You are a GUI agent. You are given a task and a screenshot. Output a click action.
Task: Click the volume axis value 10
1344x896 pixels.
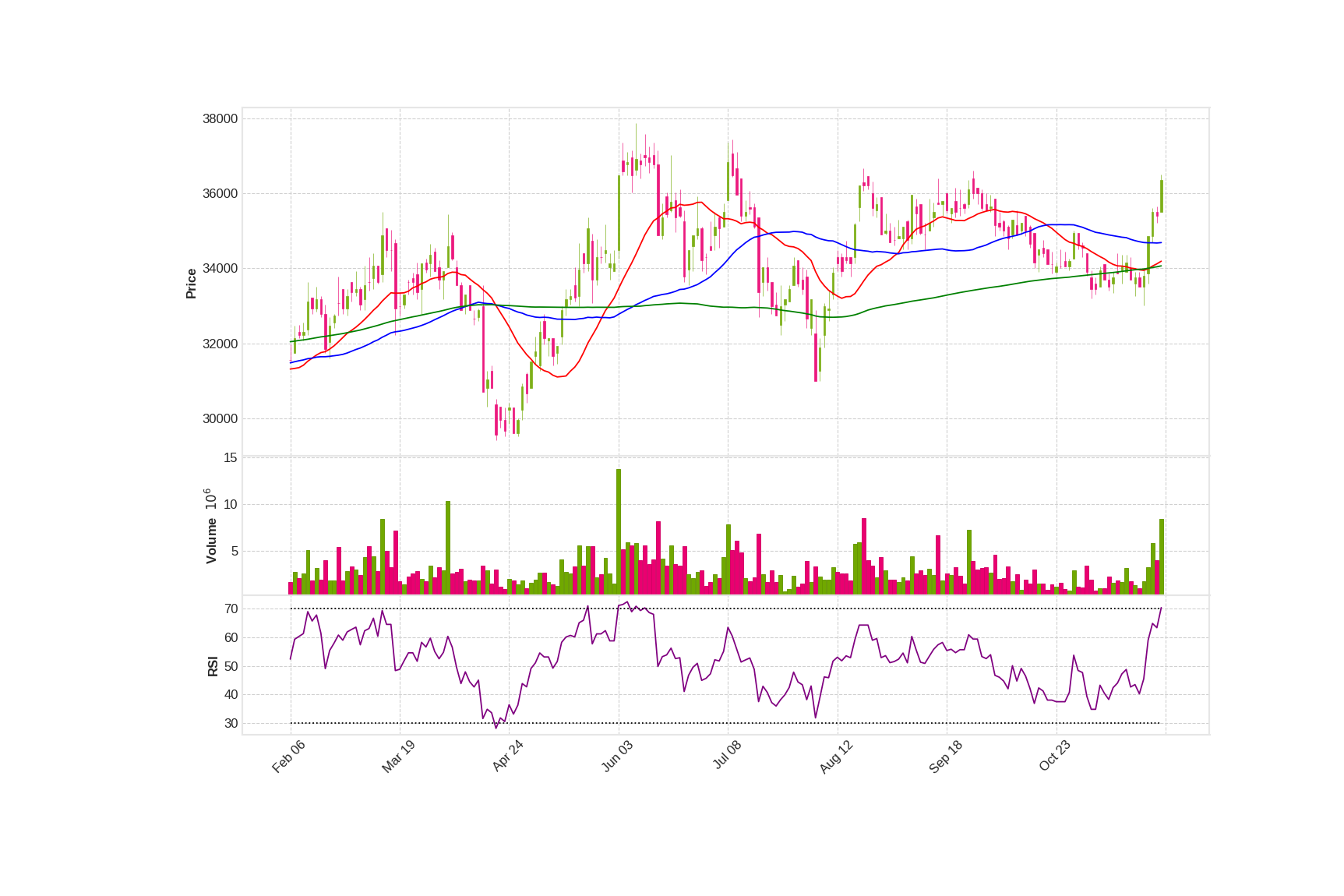[231, 505]
